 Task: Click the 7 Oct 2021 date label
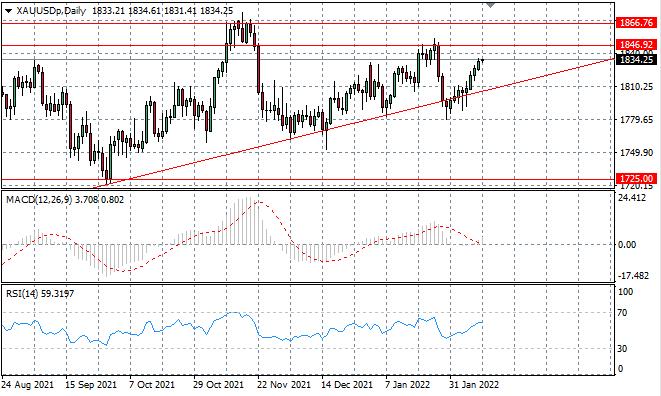pos(152,385)
